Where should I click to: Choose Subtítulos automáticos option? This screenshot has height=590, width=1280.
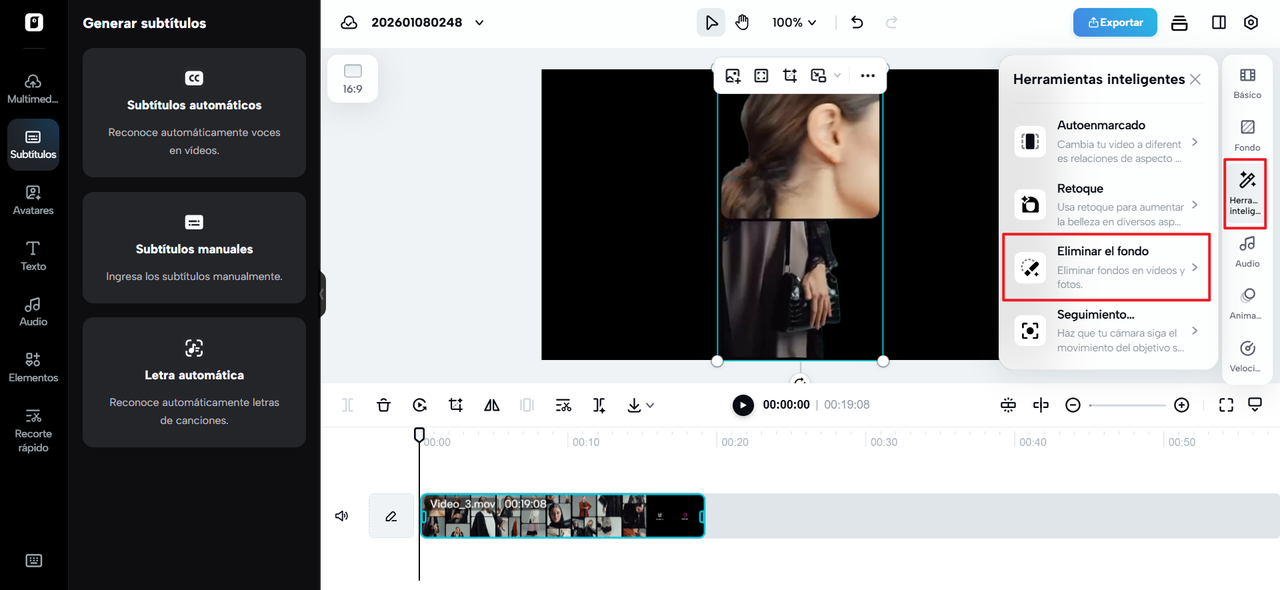(194, 112)
